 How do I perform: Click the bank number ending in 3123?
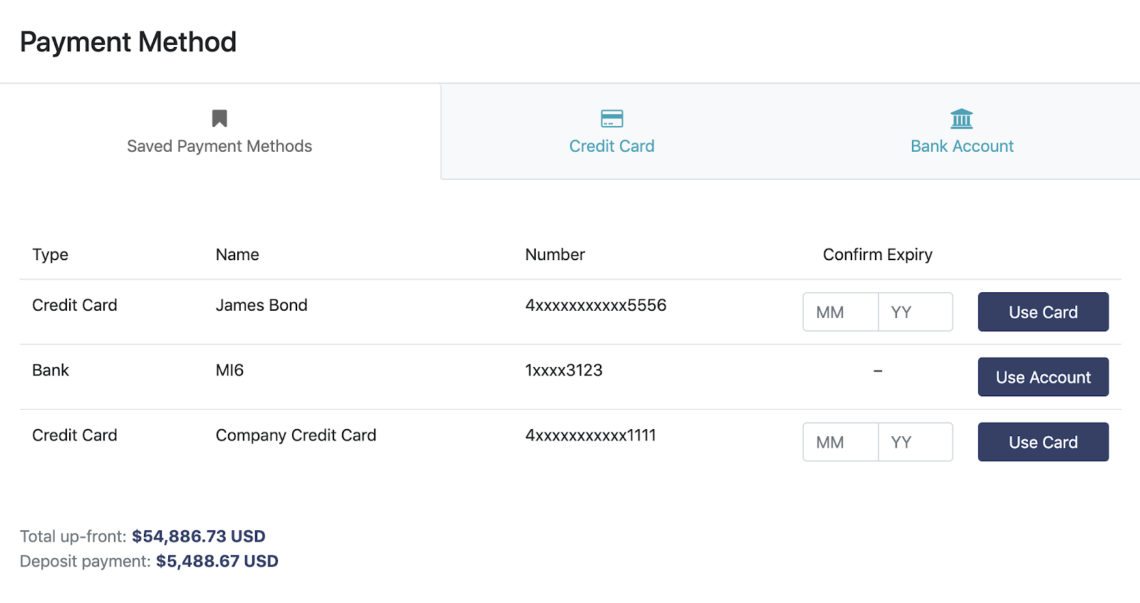click(560, 370)
